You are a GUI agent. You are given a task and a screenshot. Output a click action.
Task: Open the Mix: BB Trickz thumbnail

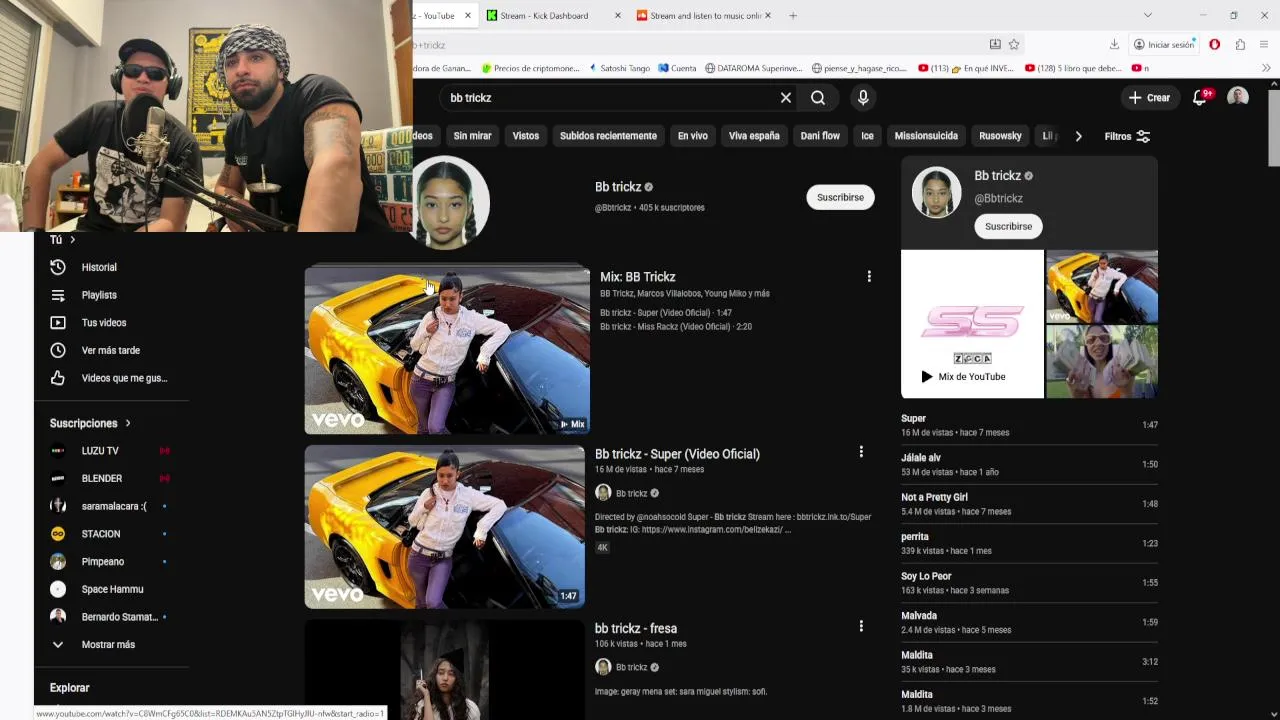447,349
